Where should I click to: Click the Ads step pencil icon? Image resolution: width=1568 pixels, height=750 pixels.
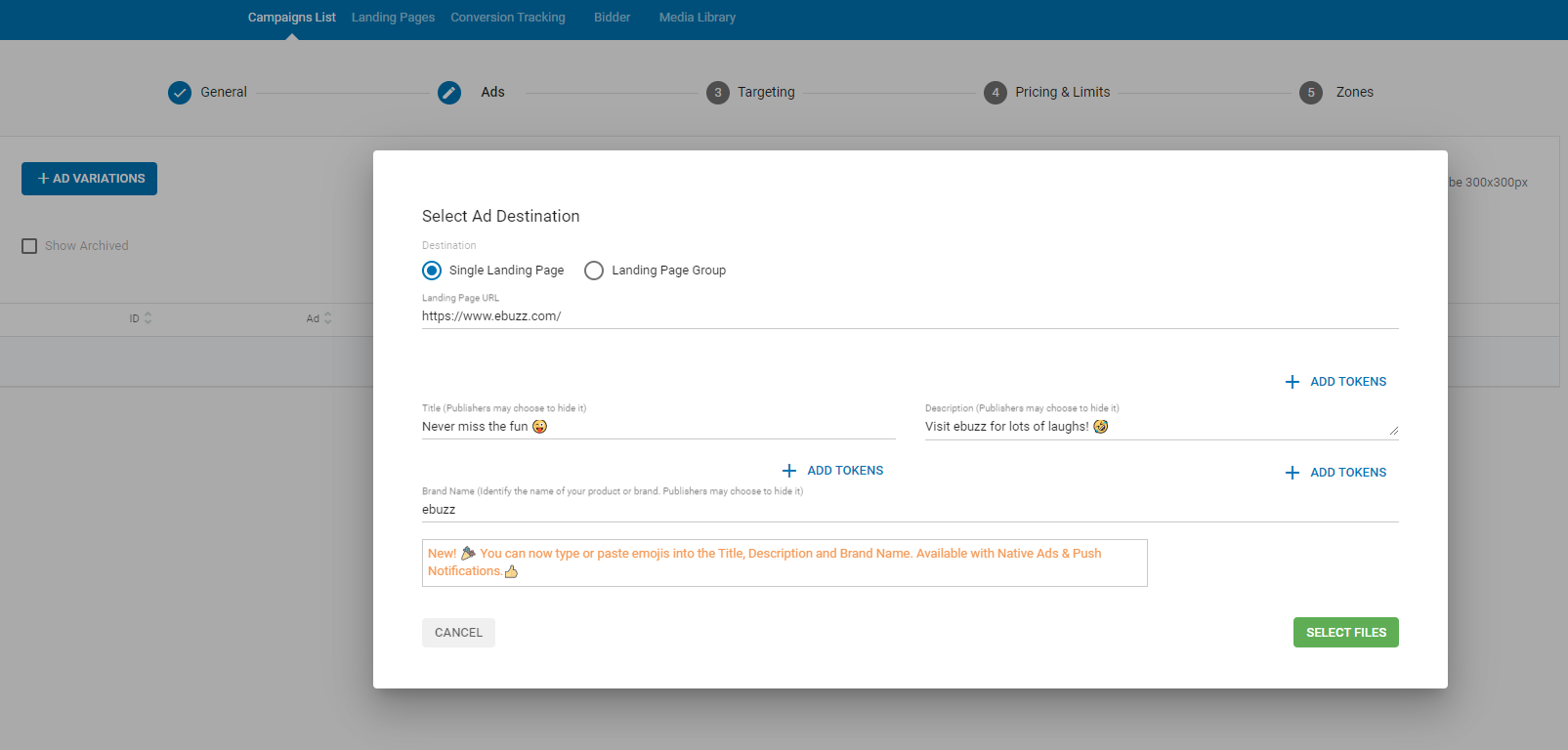[x=449, y=93]
